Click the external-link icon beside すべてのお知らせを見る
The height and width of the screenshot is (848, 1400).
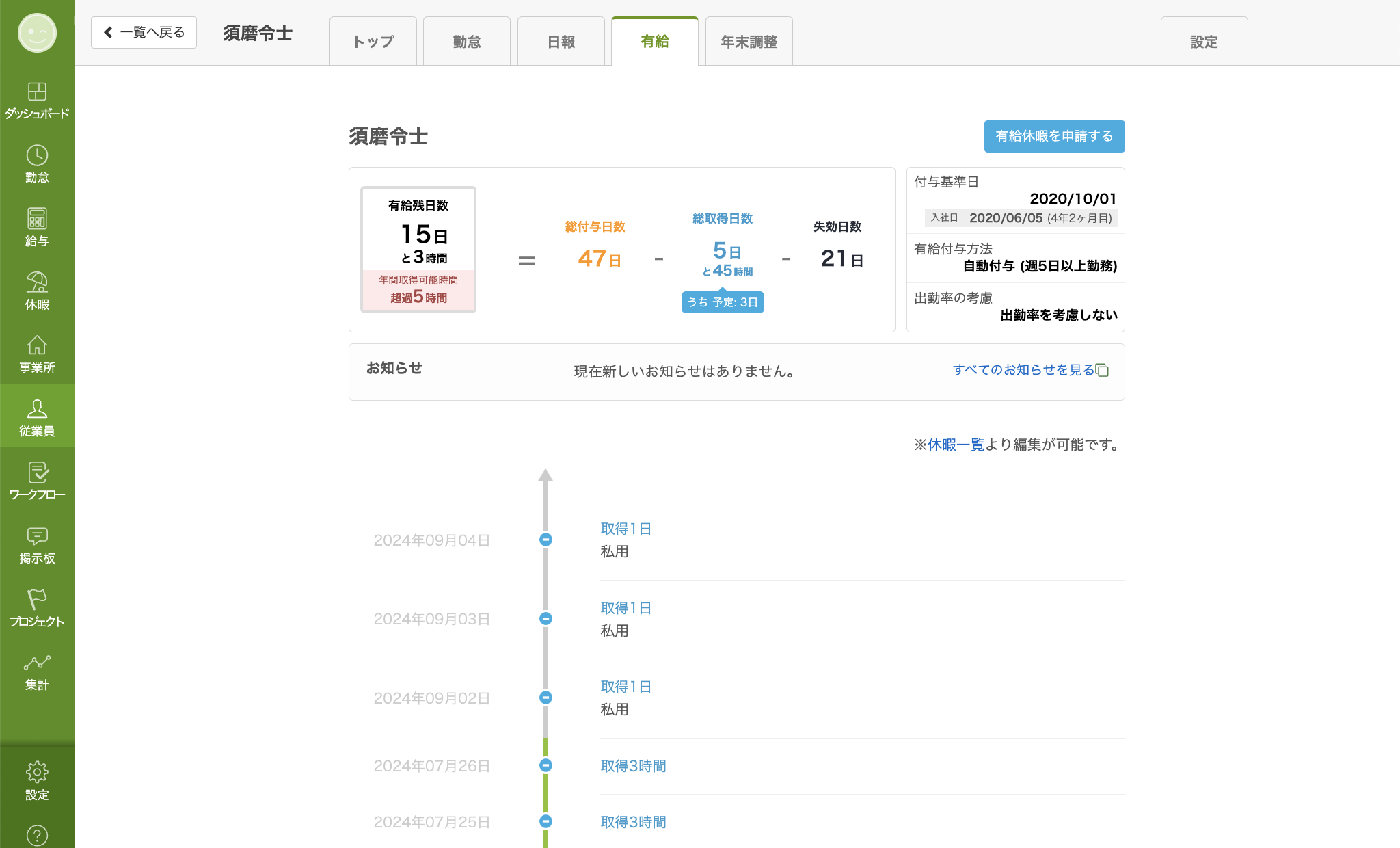1102,370
